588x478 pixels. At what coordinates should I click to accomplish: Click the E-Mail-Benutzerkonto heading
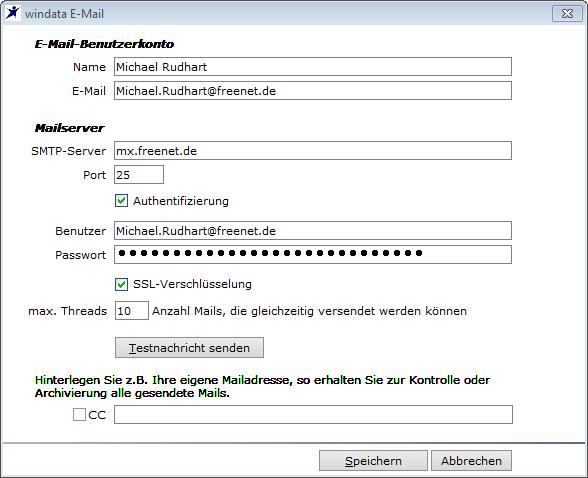tap(105, 44)
